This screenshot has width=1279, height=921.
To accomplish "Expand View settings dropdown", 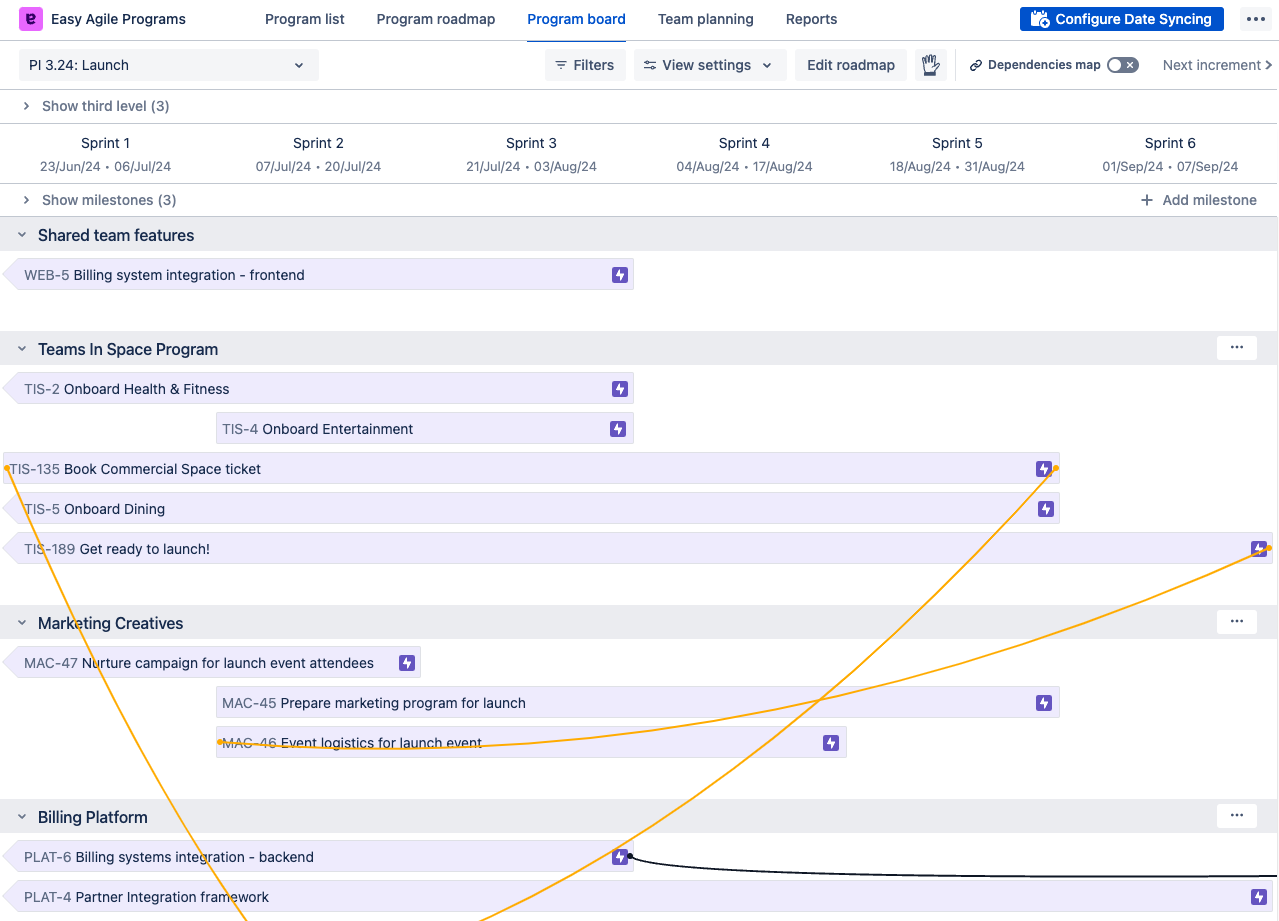I will [x=709, y=65].
